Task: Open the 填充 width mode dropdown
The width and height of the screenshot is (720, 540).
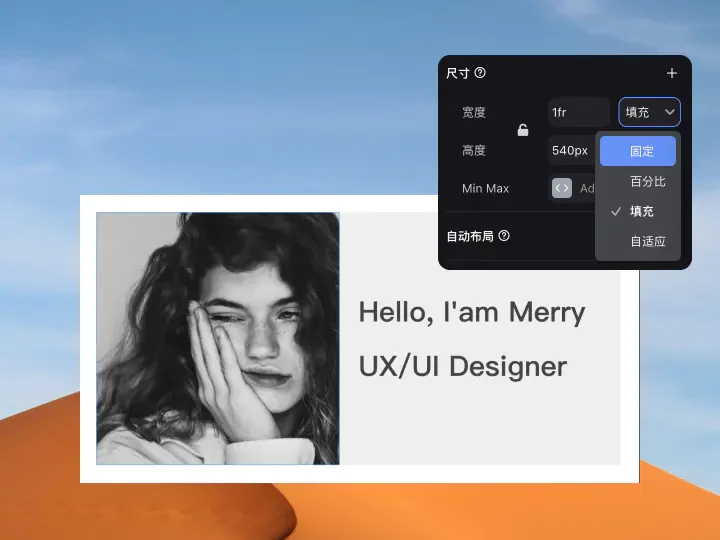Action: coord(649,112)
